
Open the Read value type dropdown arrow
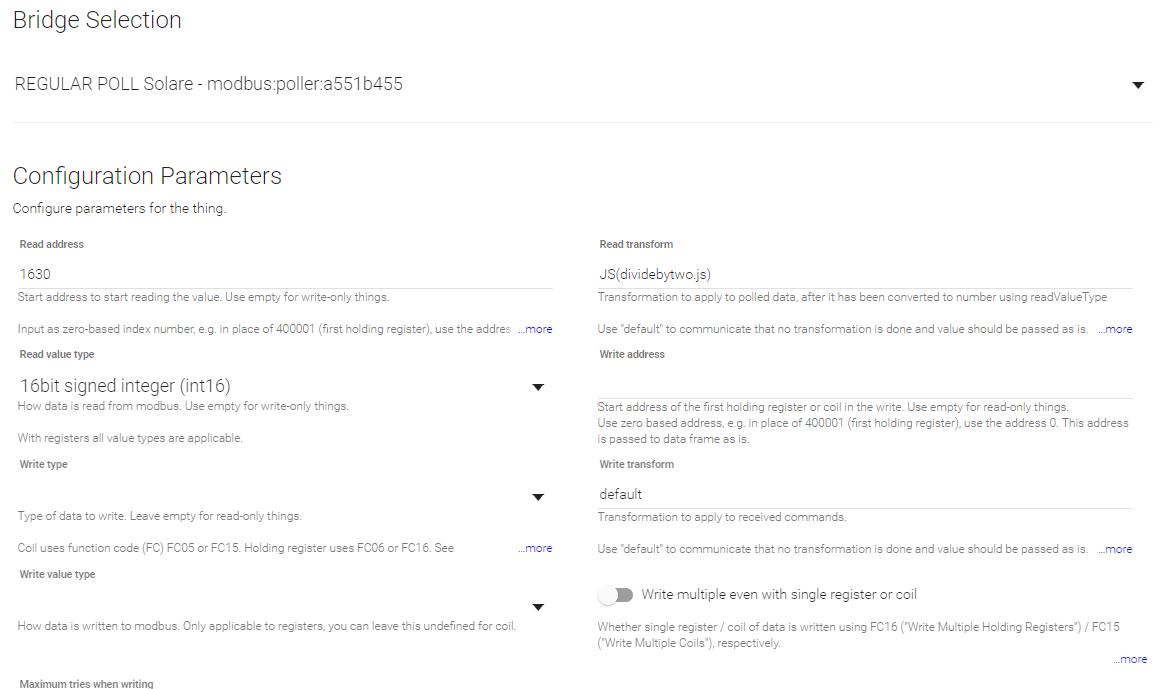pyautogui.click(x=538, y=387)
